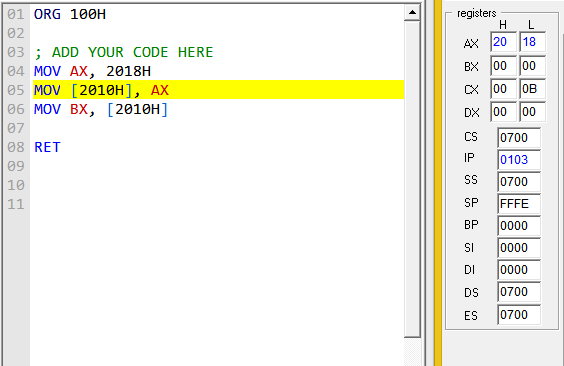
Task: Select the highlighted 'MOV [2010H], AX' line
Action: click(218, 90)
